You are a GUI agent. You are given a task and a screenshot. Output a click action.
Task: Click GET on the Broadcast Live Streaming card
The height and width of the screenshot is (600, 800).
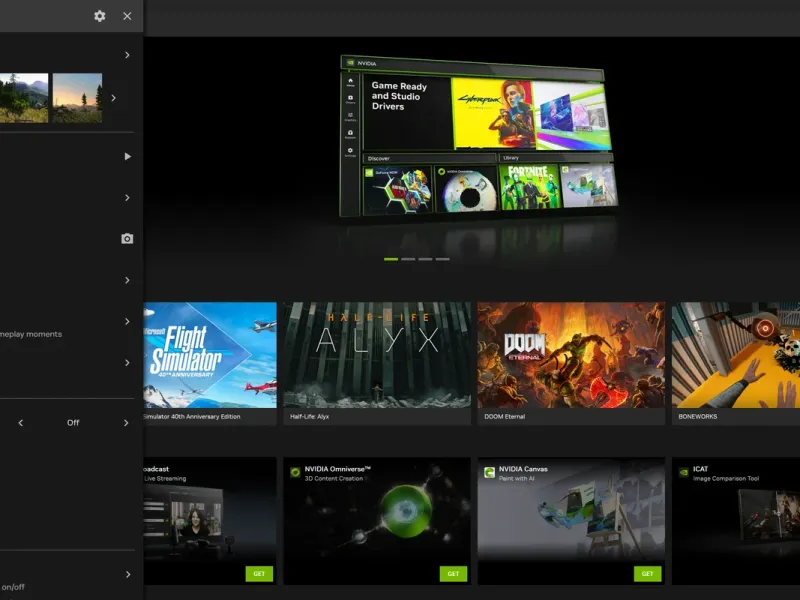point(259,574)
